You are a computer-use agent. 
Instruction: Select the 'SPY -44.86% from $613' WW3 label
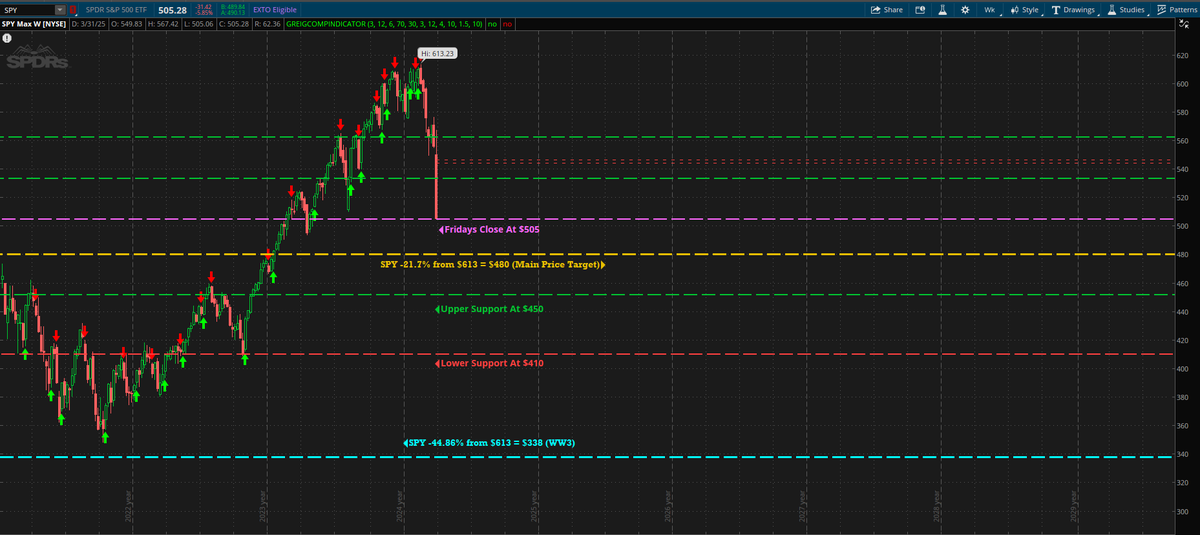[489, 442]
